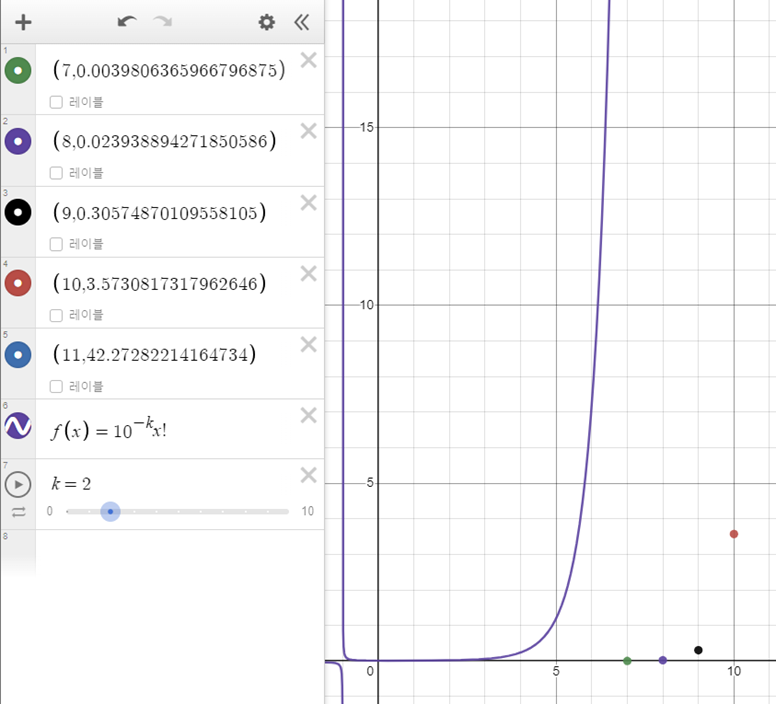The height and width of the screenshot is (704, 776).
Task: Delete the f(x) = 10^-k x! expression
Action: click(x=308, y=416)
